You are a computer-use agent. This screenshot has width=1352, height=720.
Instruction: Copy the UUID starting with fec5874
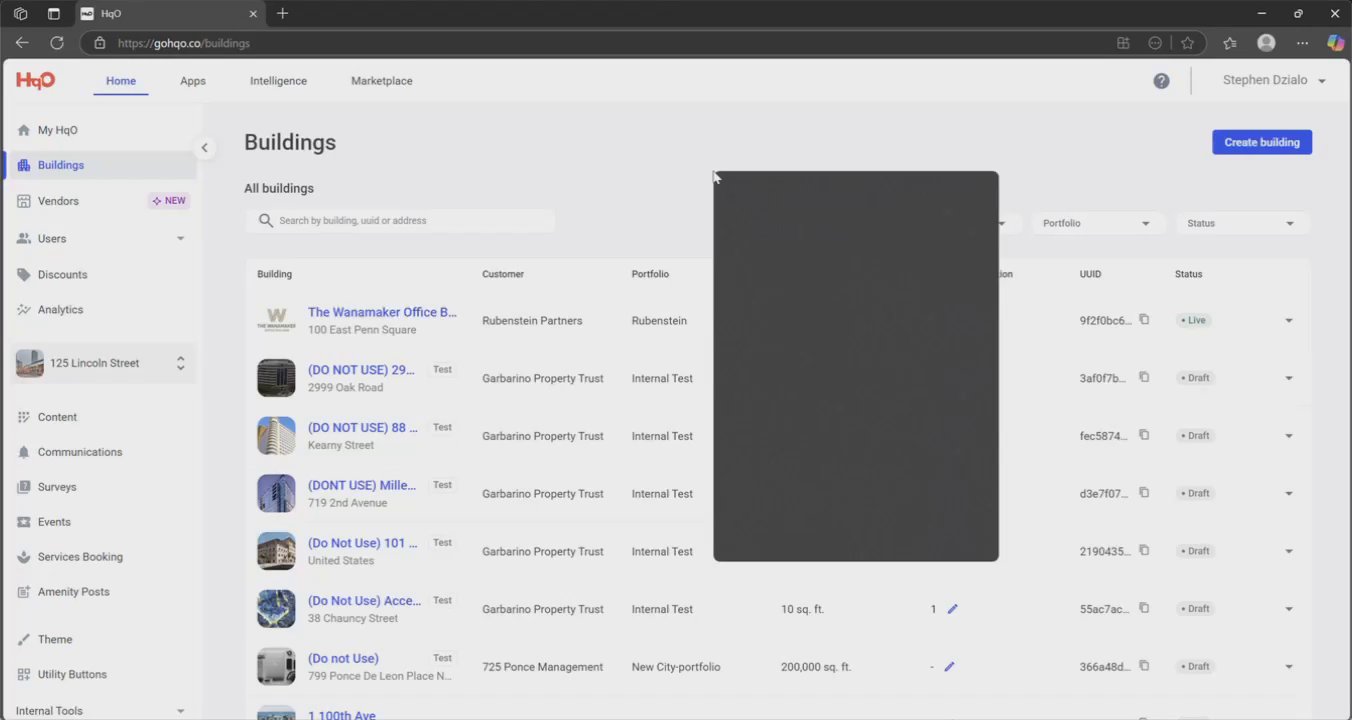(x=1144, y=436)
